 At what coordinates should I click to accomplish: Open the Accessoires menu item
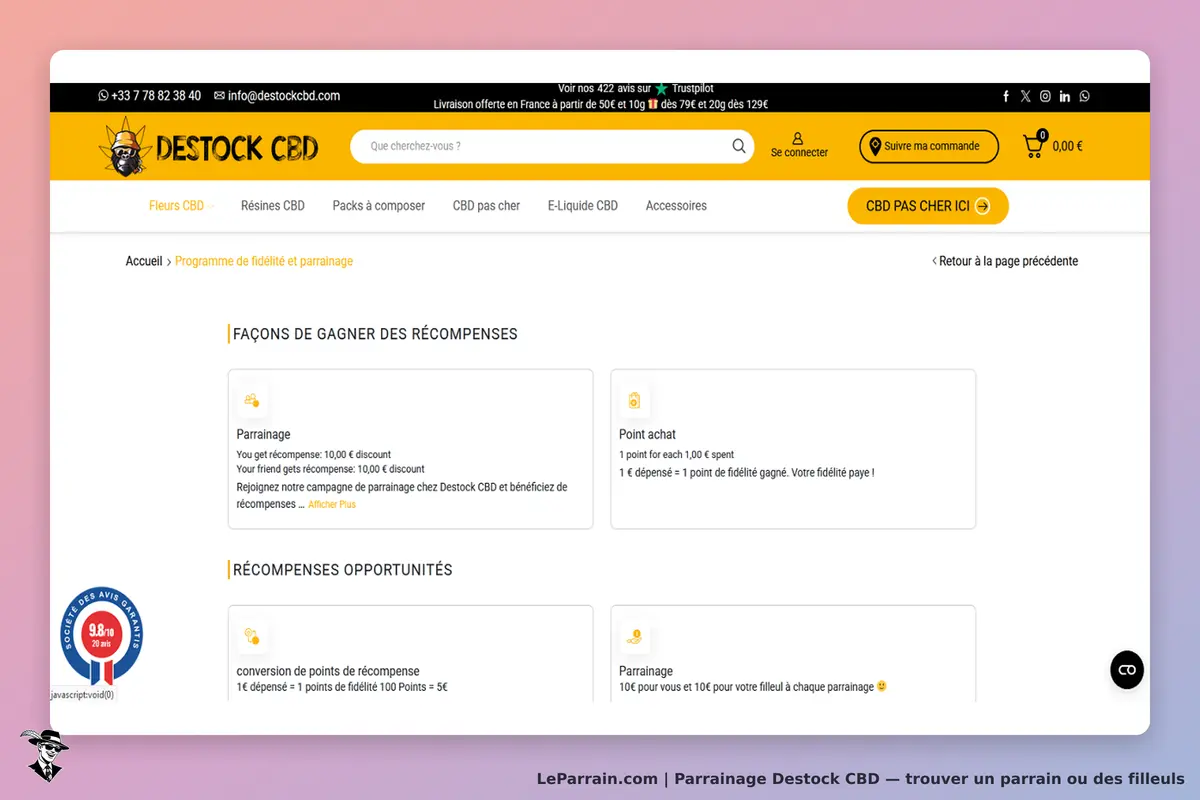(676, 206)
